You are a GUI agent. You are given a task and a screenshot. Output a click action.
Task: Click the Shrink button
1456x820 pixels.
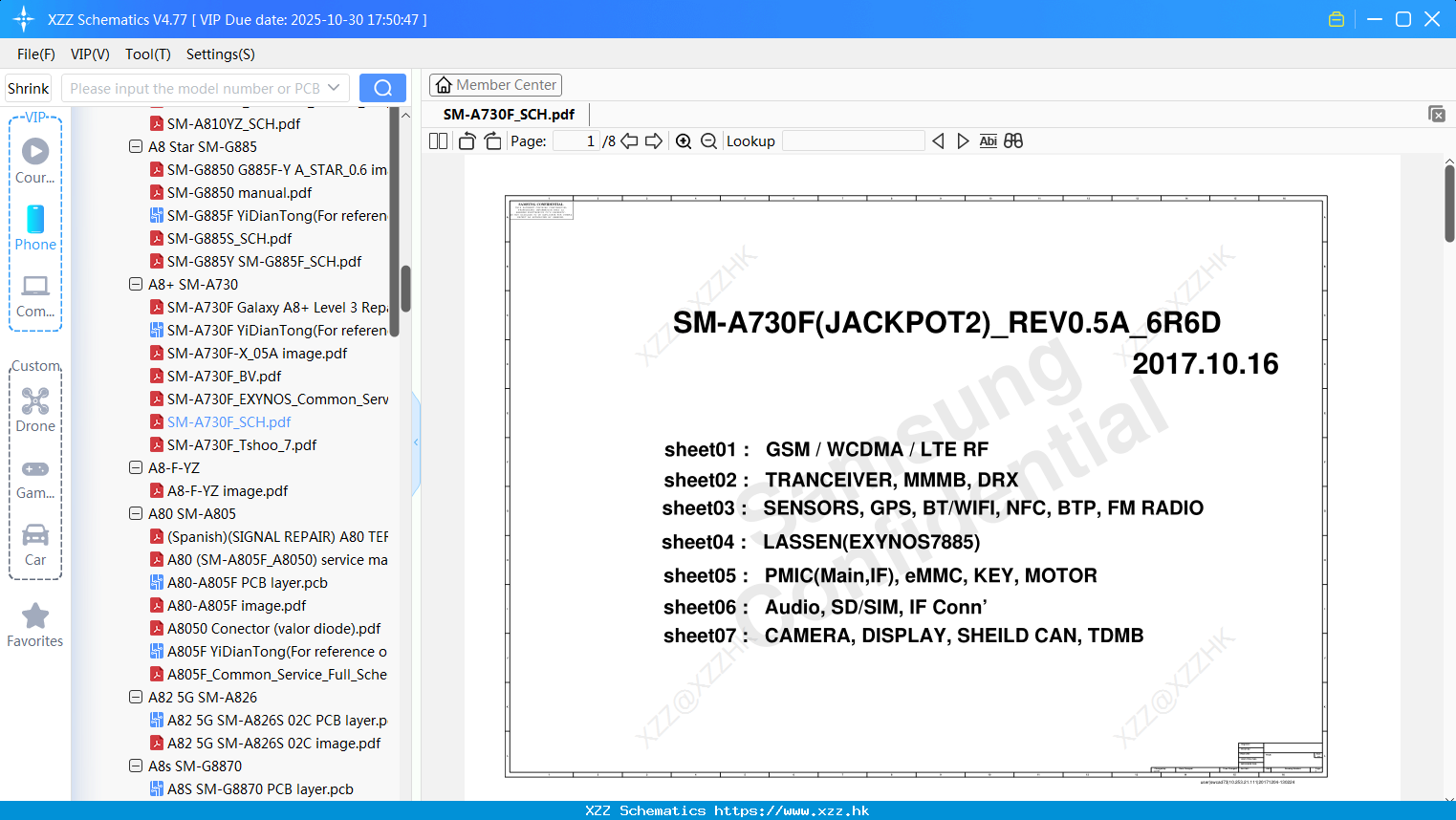29,88
